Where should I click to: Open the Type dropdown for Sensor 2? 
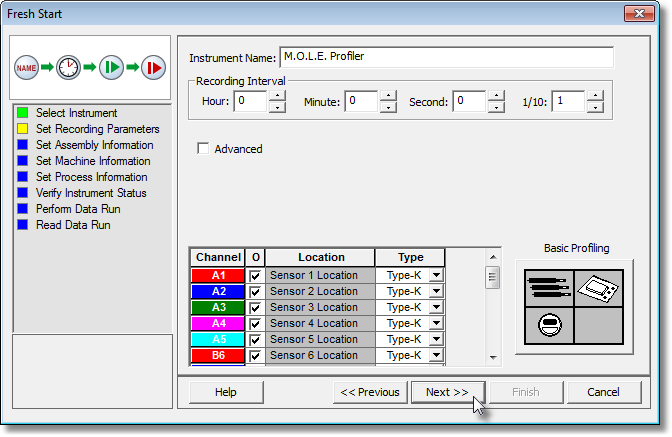tap(436, 291)
